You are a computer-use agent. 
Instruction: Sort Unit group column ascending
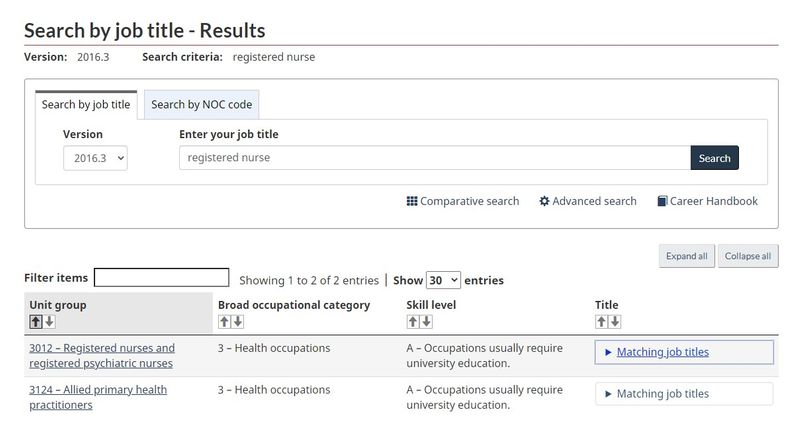tap(36, 322)
